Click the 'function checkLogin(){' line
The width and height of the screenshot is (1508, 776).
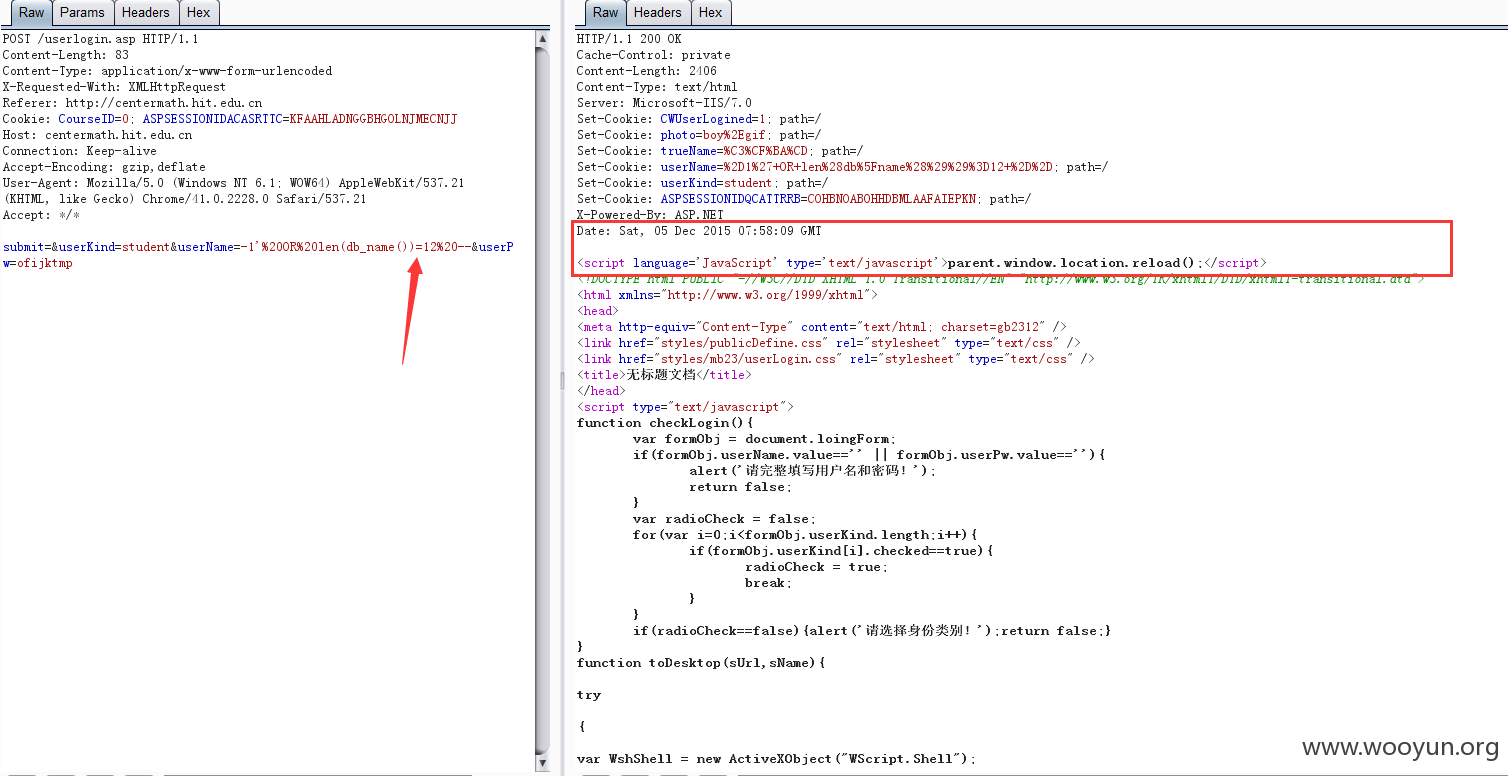[x=664, y=423]
